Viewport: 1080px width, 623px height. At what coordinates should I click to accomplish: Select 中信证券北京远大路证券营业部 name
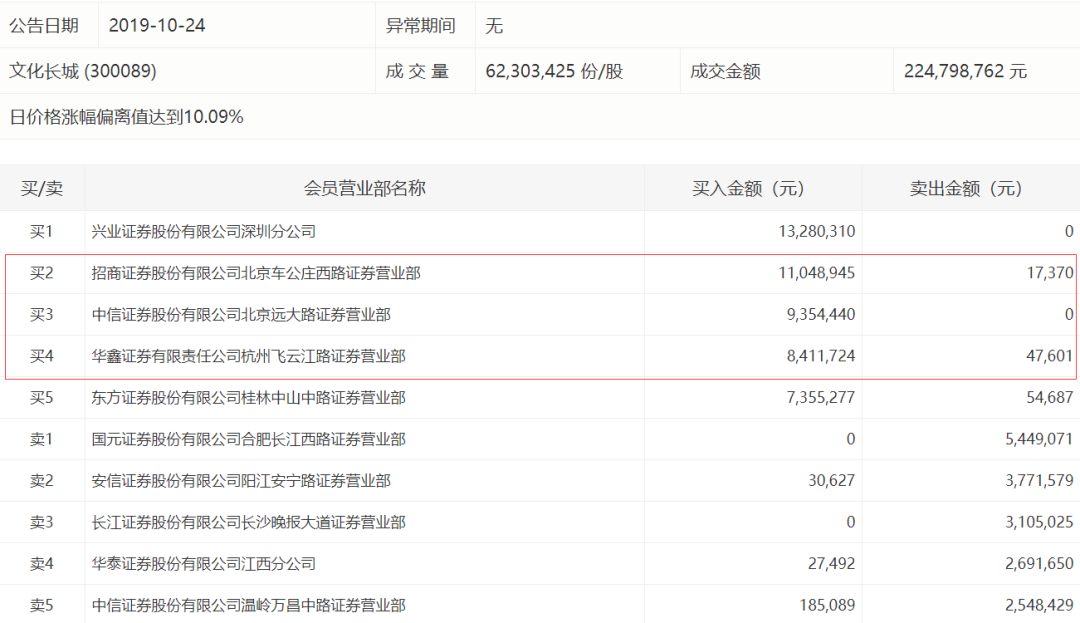(241, 315)
